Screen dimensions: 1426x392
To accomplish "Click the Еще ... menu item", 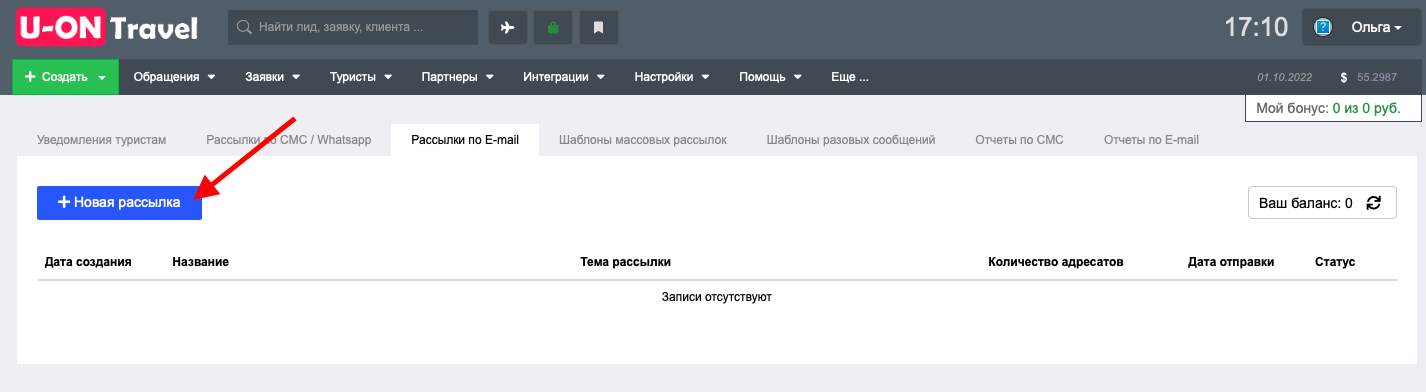I will (x=850, y=77).
